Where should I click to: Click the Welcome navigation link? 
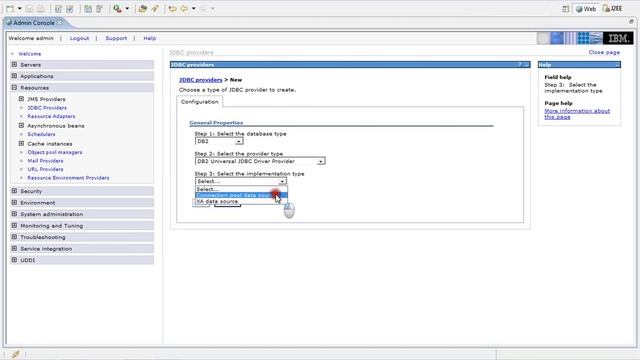tap(29, 54)
